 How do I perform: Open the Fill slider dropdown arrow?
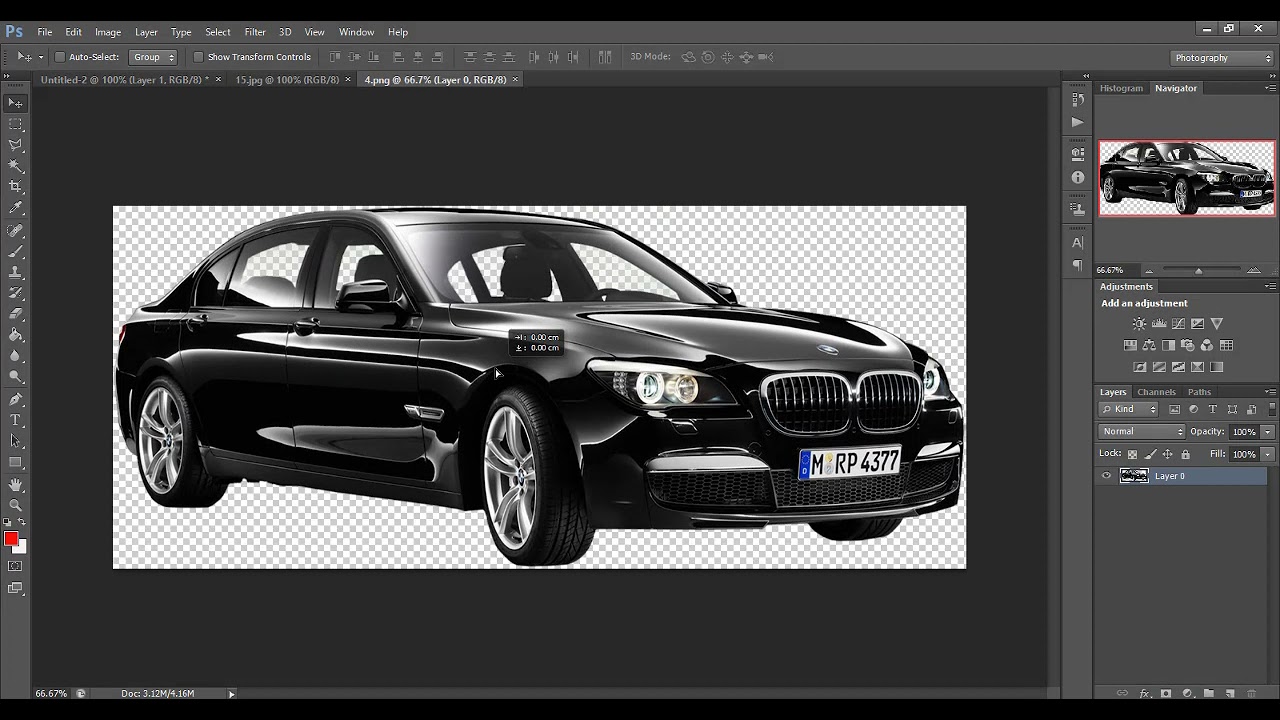point(1268,454)
